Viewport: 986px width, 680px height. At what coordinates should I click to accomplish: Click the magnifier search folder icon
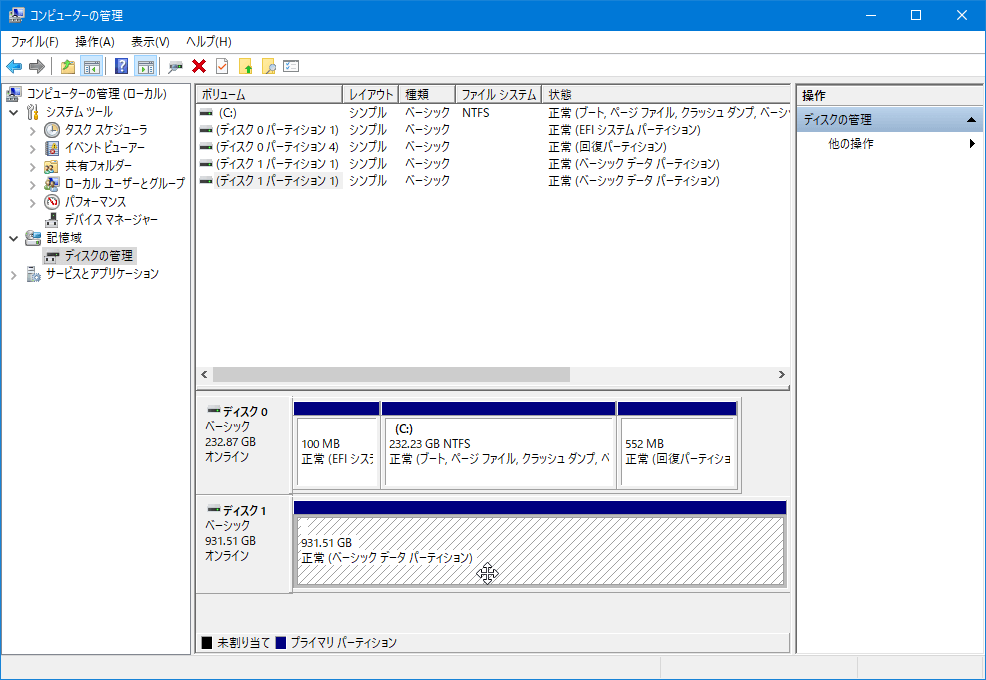pos(268,66)
